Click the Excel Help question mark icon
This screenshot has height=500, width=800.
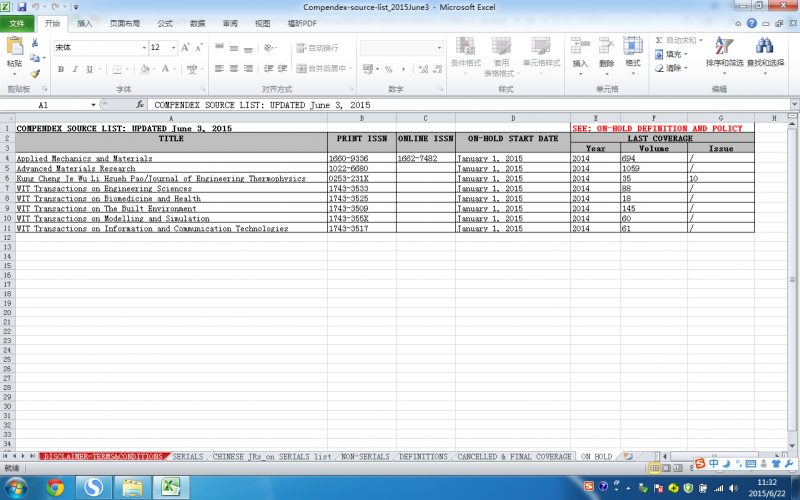pyautogui.click(x=752, y=23)
